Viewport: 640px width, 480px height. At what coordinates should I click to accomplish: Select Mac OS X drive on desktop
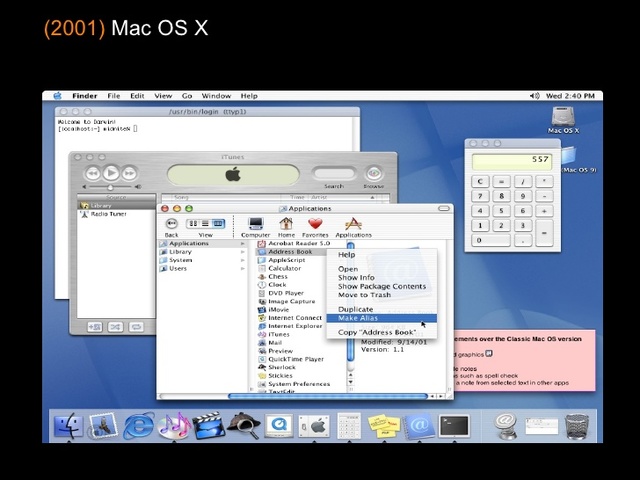pos(563,120)
